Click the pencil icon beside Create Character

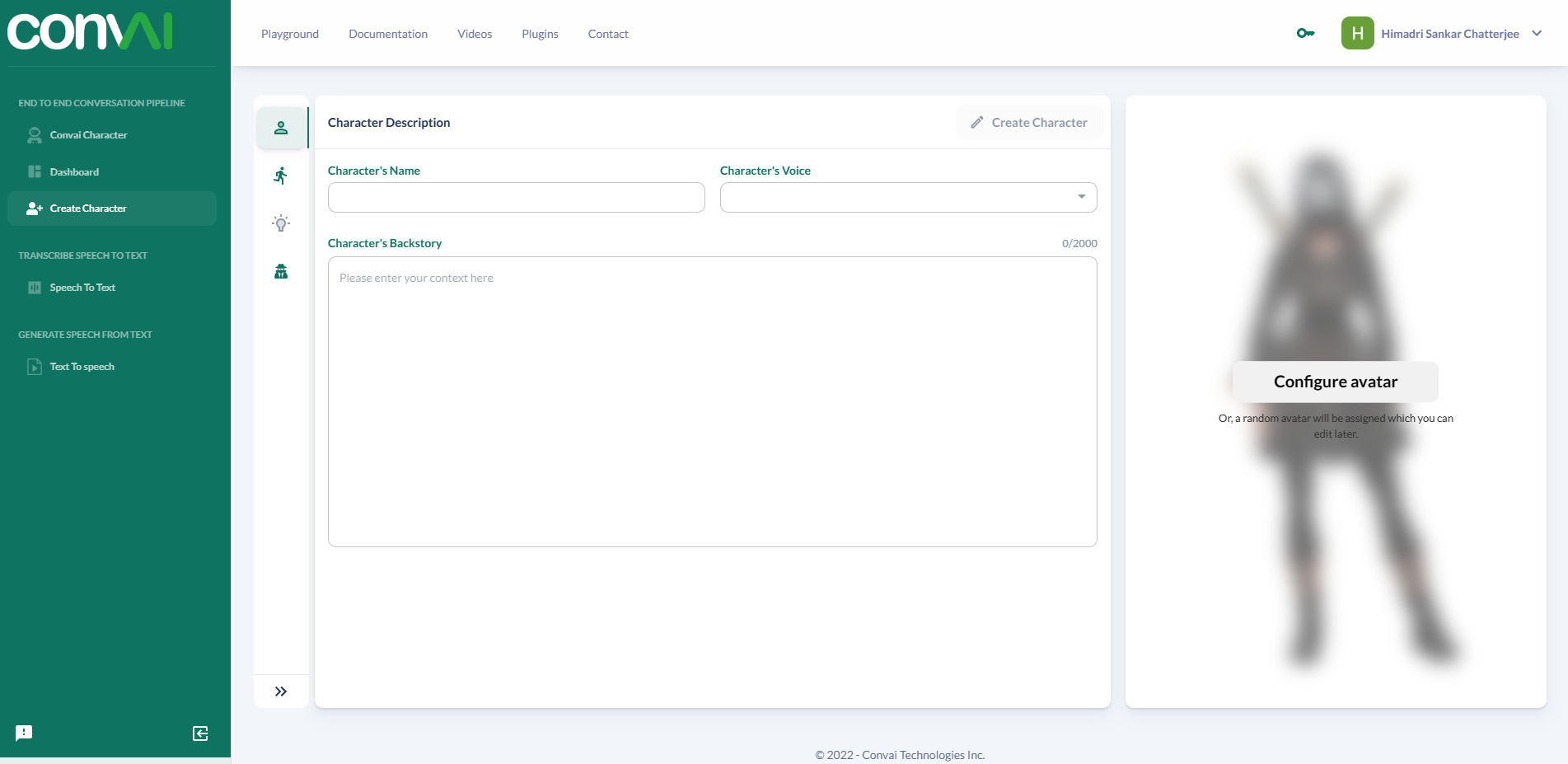coord(977,122)
